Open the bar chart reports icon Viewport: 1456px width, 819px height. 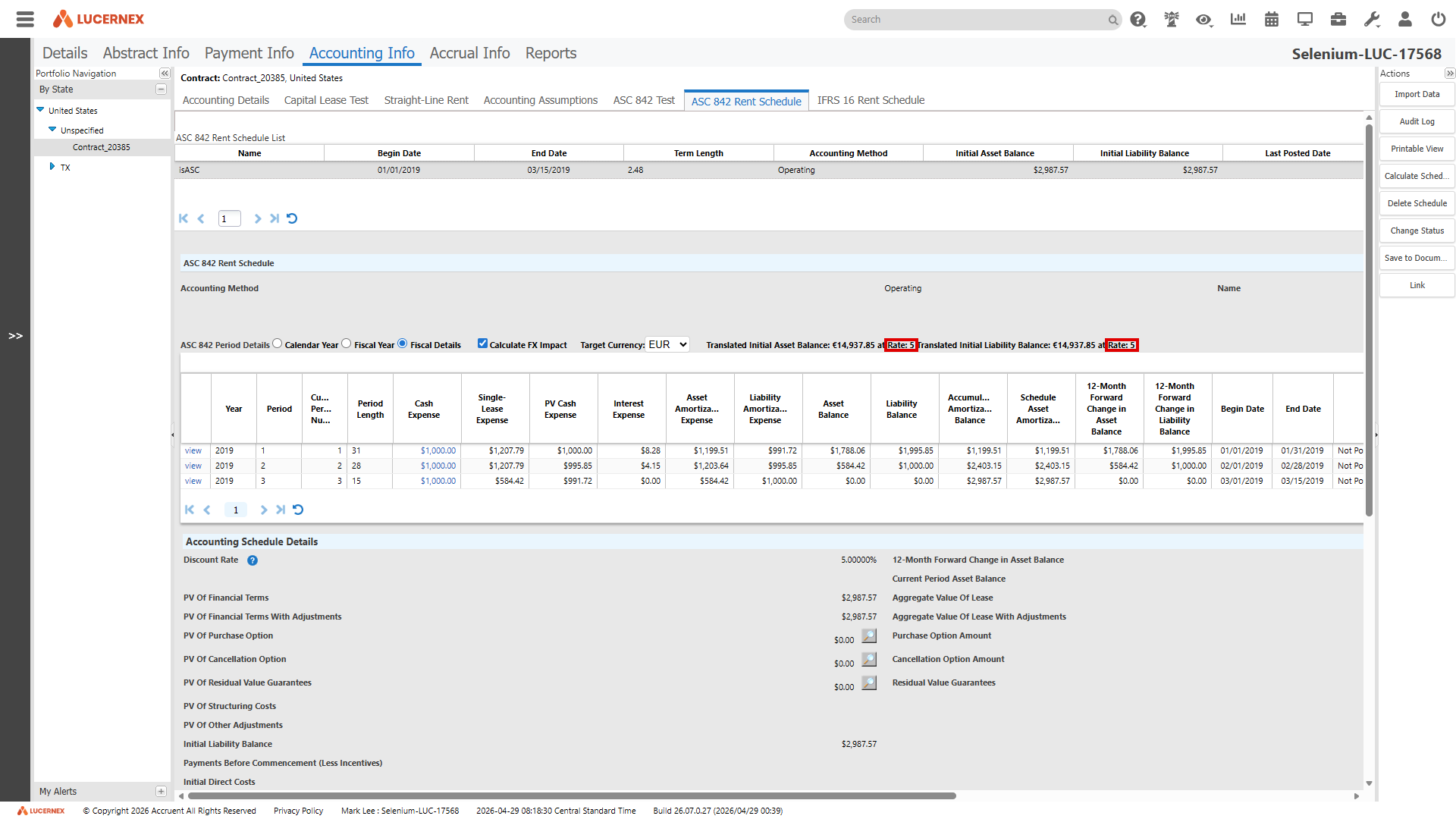[1238, 20]
